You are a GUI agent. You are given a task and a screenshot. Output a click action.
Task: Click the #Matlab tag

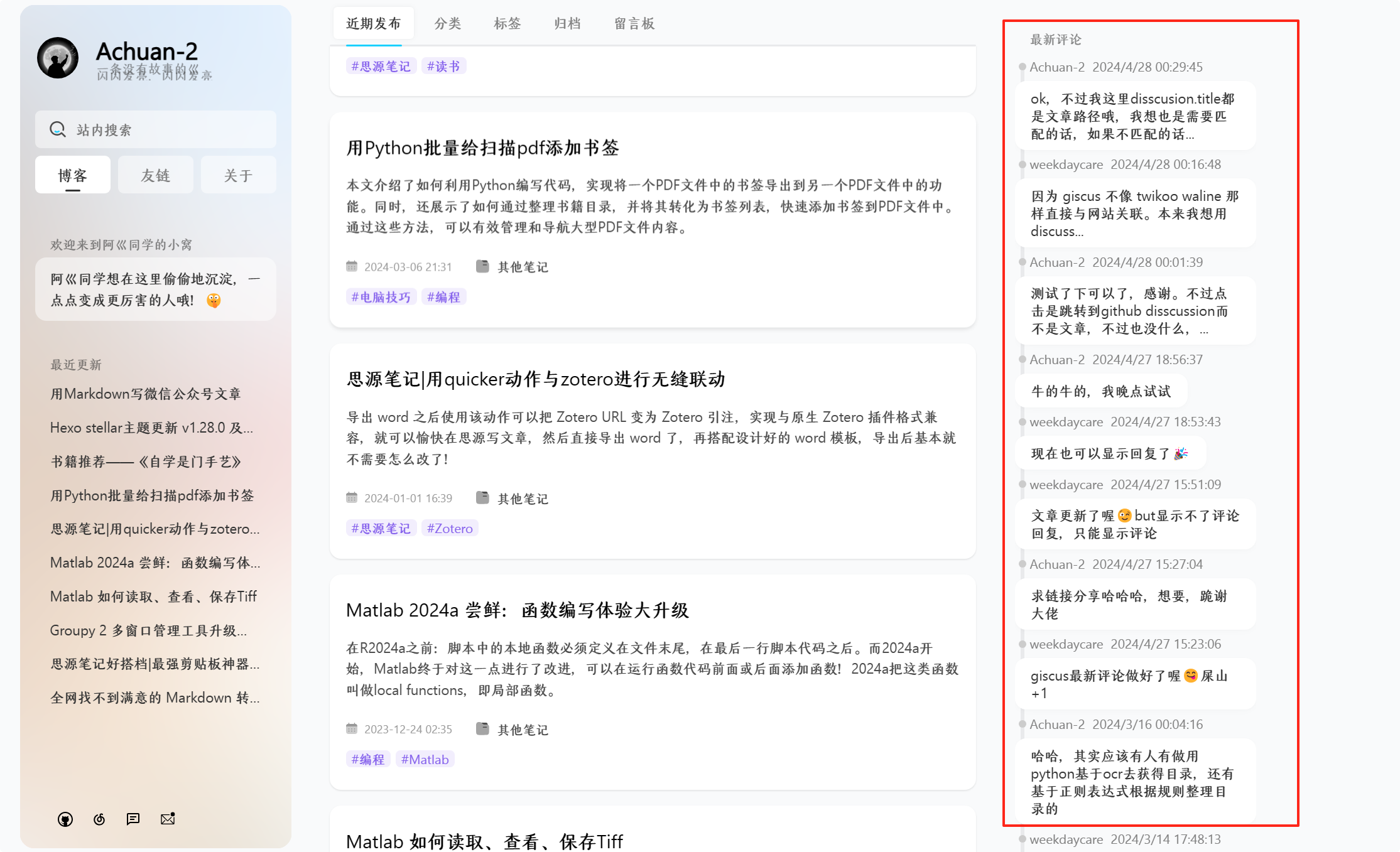(x=425, y=760)
